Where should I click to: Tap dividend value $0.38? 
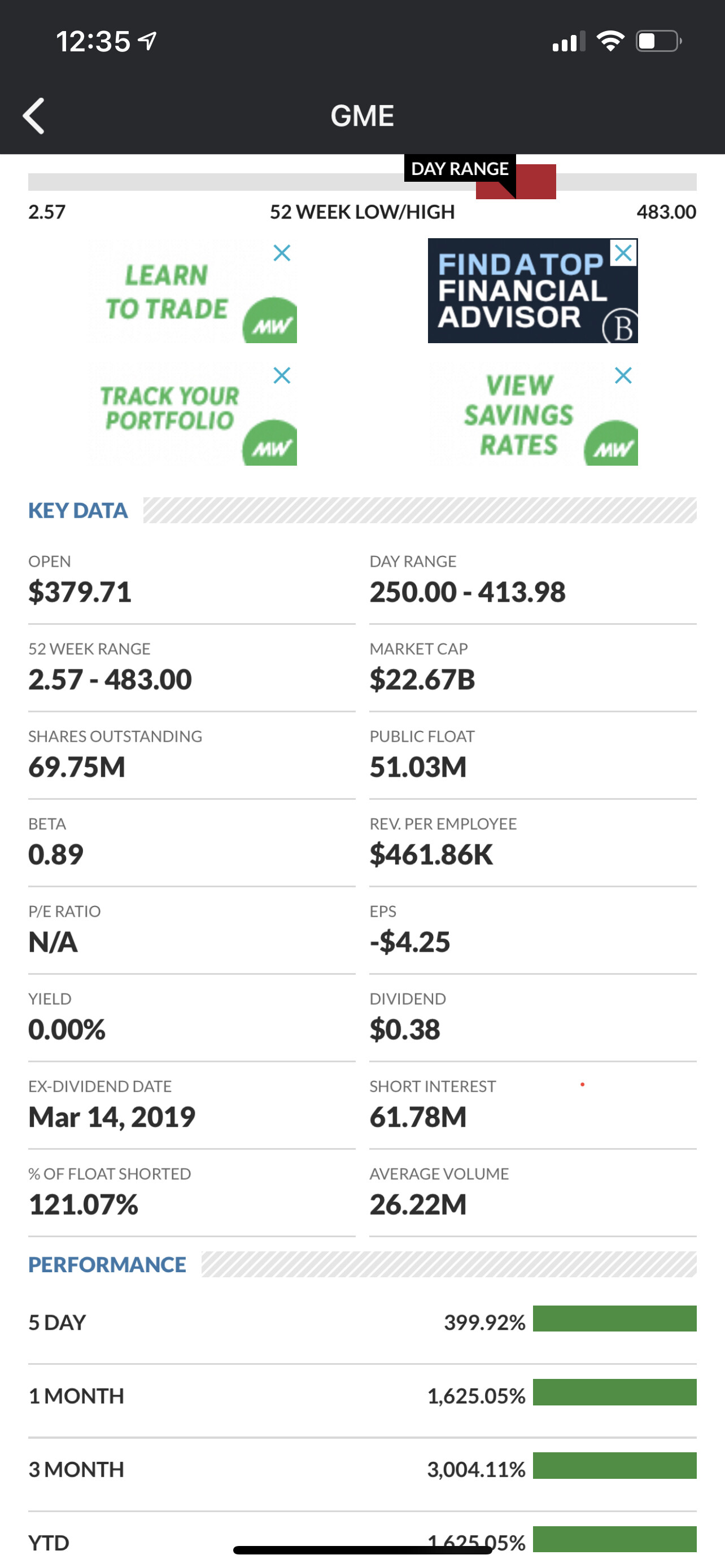click(405, 1030)
